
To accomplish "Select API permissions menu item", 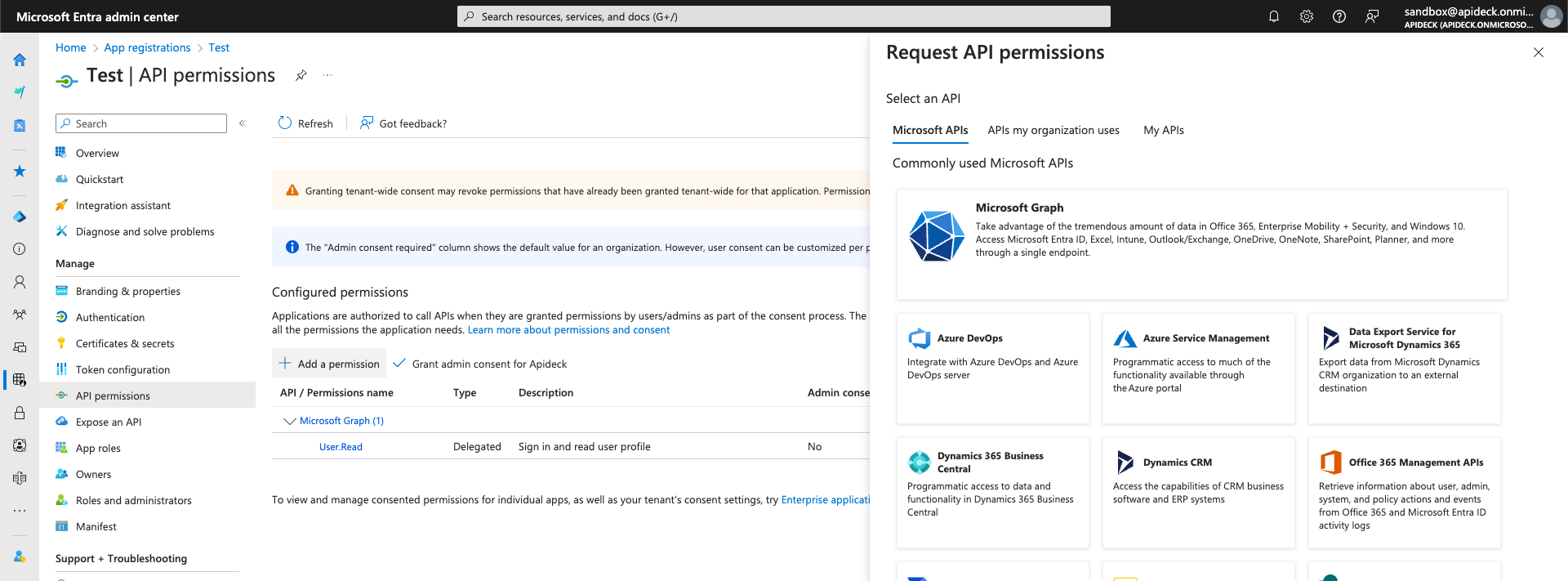I will coord(147,396).
